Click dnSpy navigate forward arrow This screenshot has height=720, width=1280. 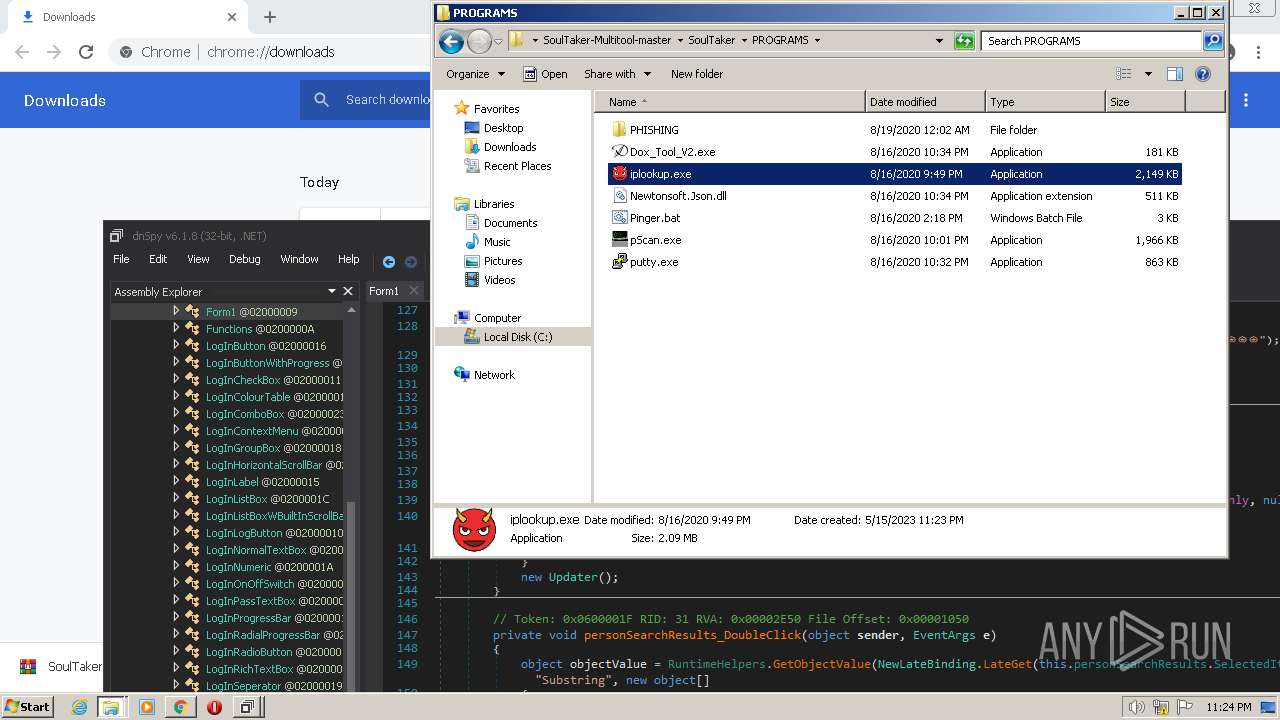pos(411,261)
